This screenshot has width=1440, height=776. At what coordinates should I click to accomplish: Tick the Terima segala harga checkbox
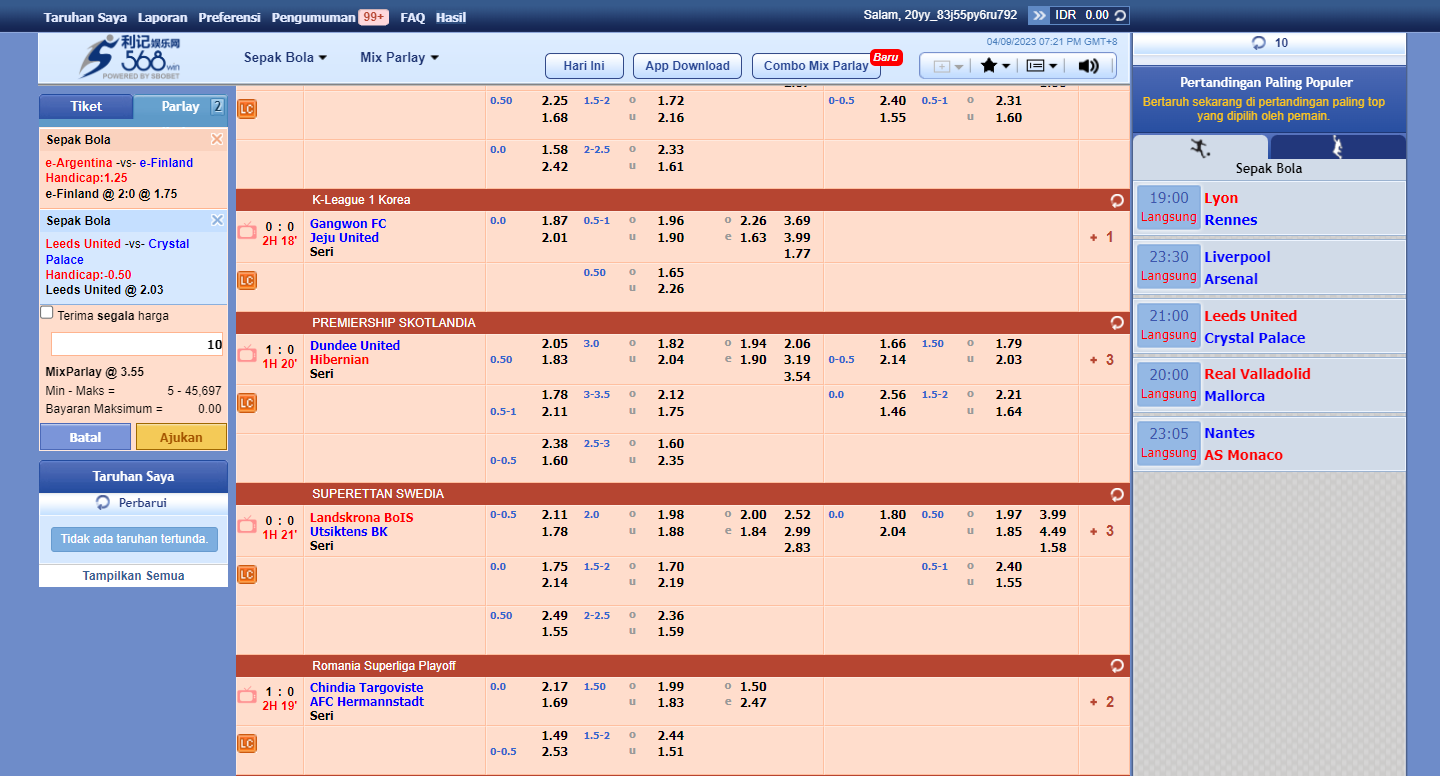click(47, 313)
